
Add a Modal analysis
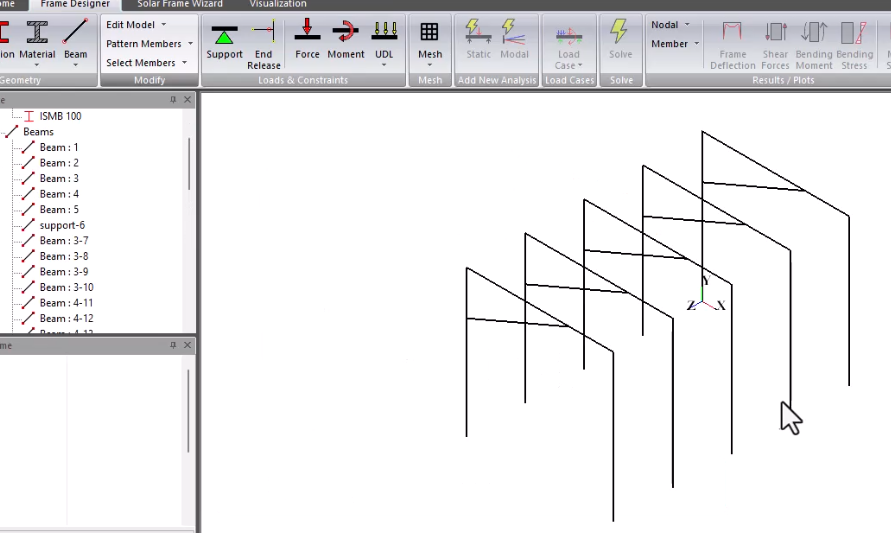coord(514,39)
